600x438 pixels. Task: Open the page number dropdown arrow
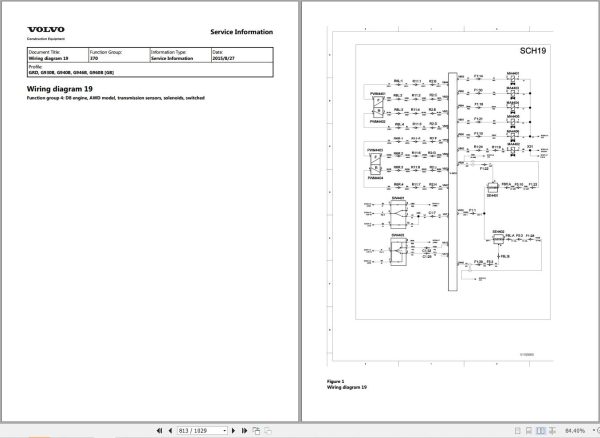tap(225, 431)
